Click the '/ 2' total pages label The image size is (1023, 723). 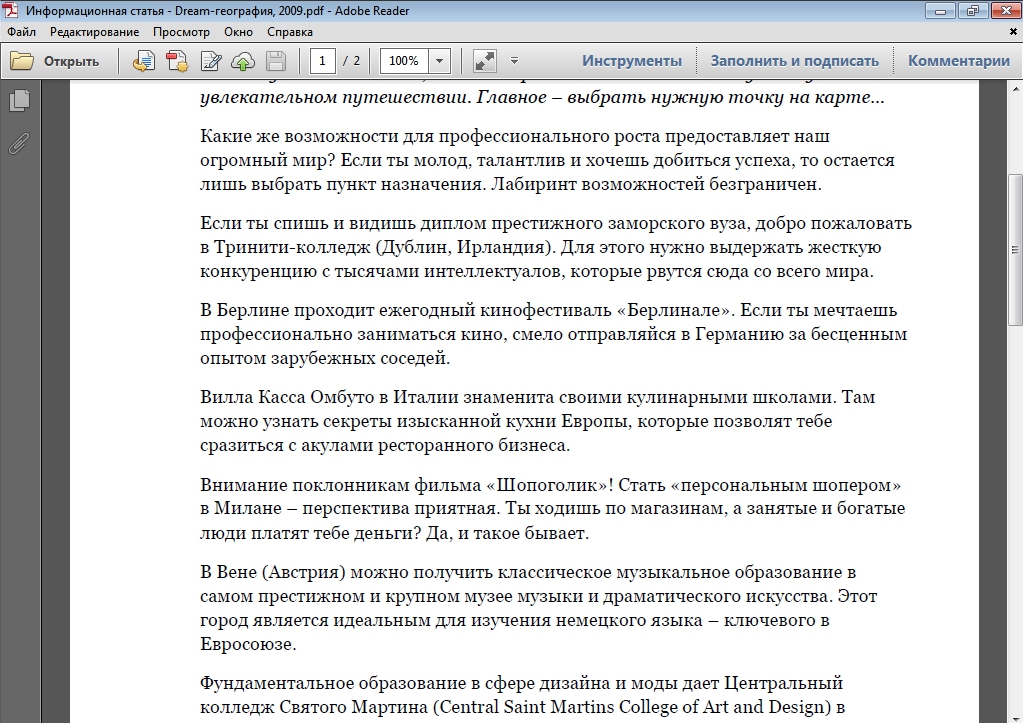click(x=351, y=61)
